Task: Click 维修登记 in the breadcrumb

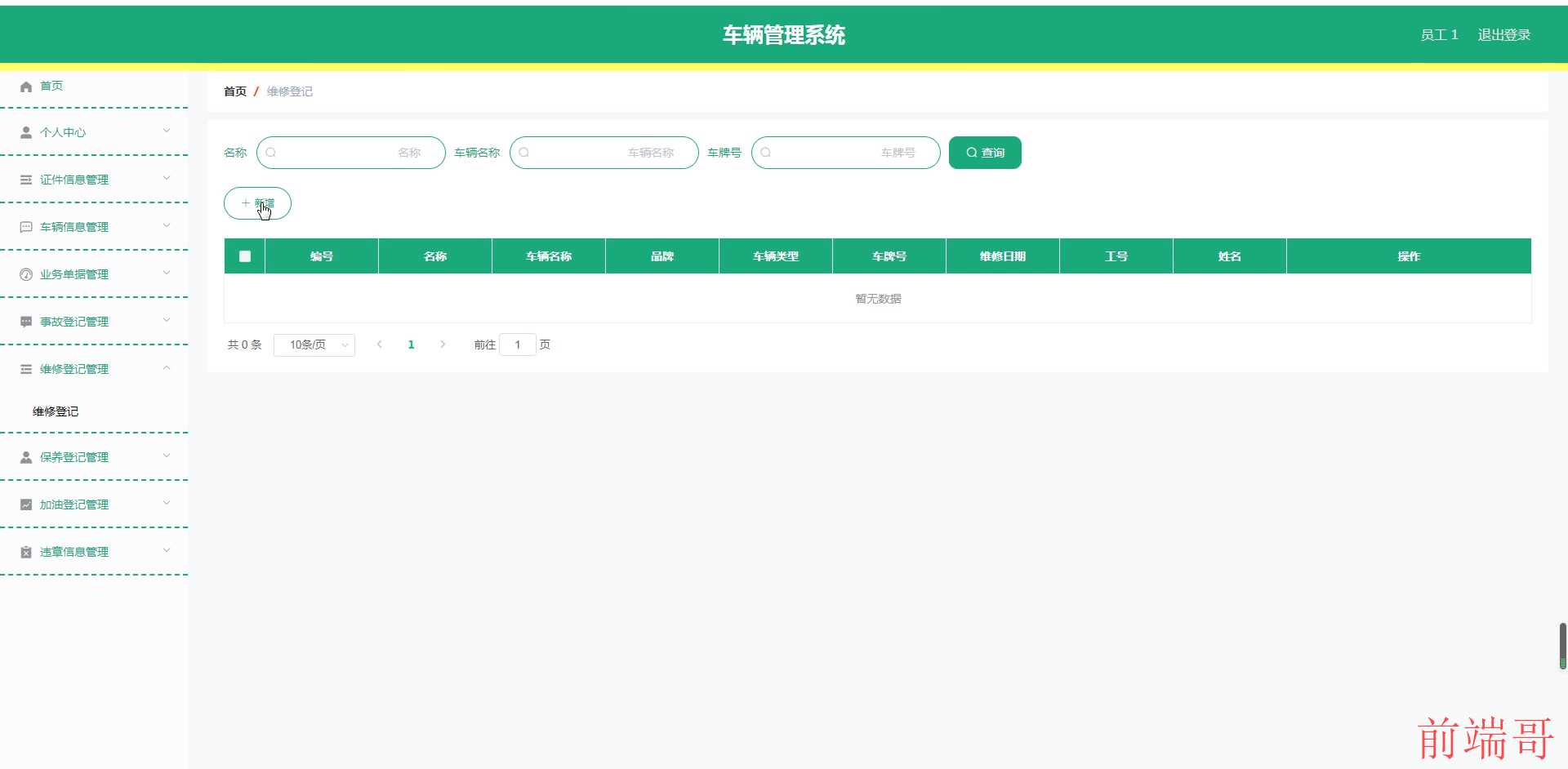Action: pos(290,91)
